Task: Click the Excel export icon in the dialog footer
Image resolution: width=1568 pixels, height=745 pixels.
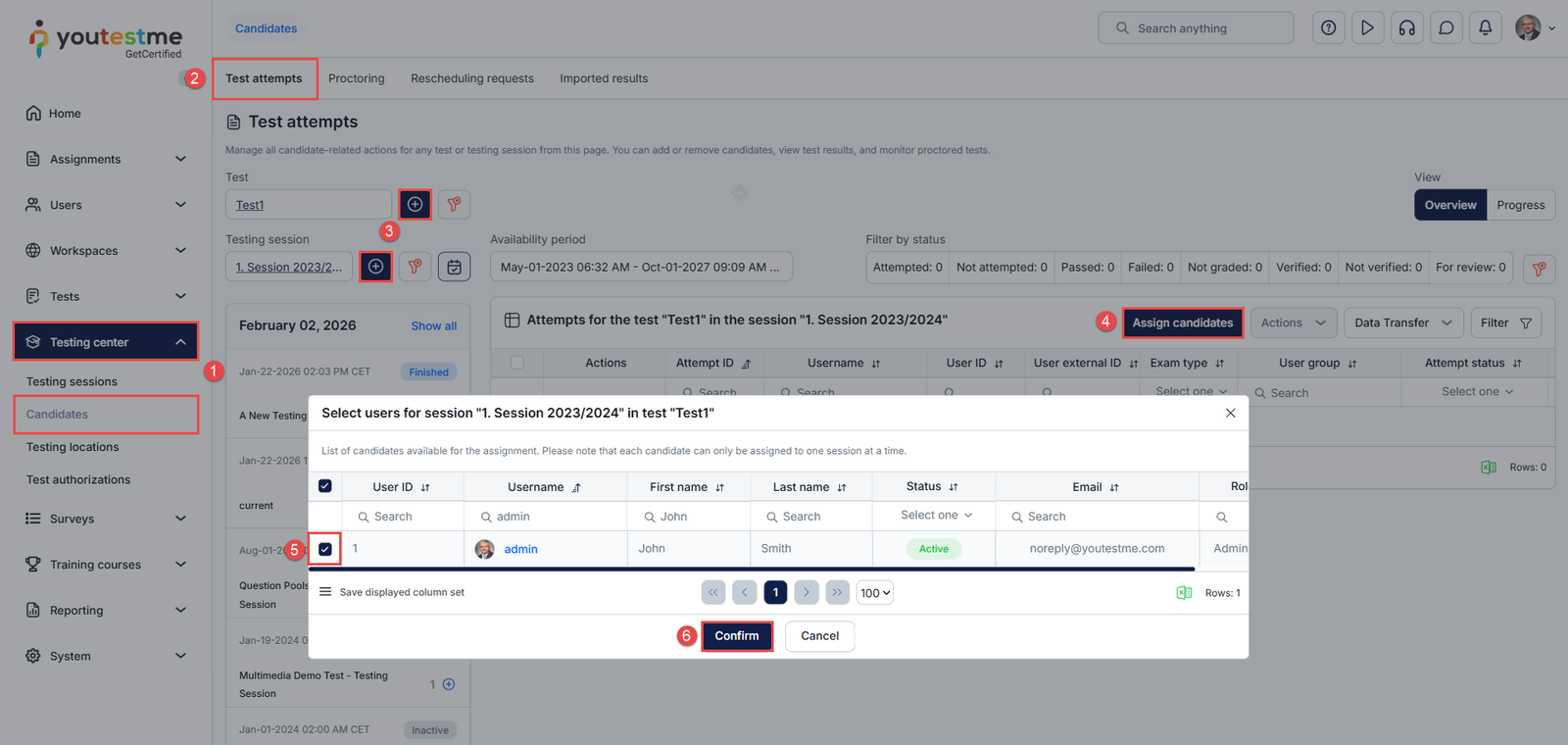Action: pyautogui.click(x=1184, y=593)
